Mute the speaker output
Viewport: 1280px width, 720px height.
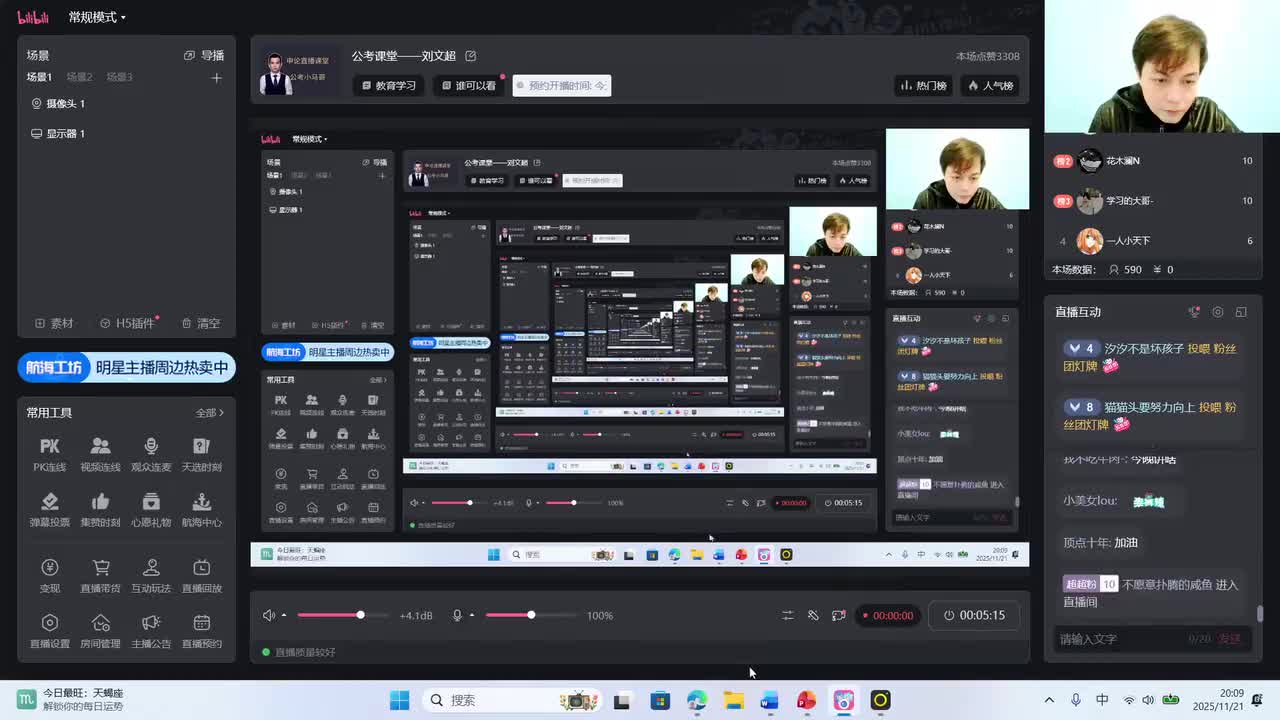(268, 615)
